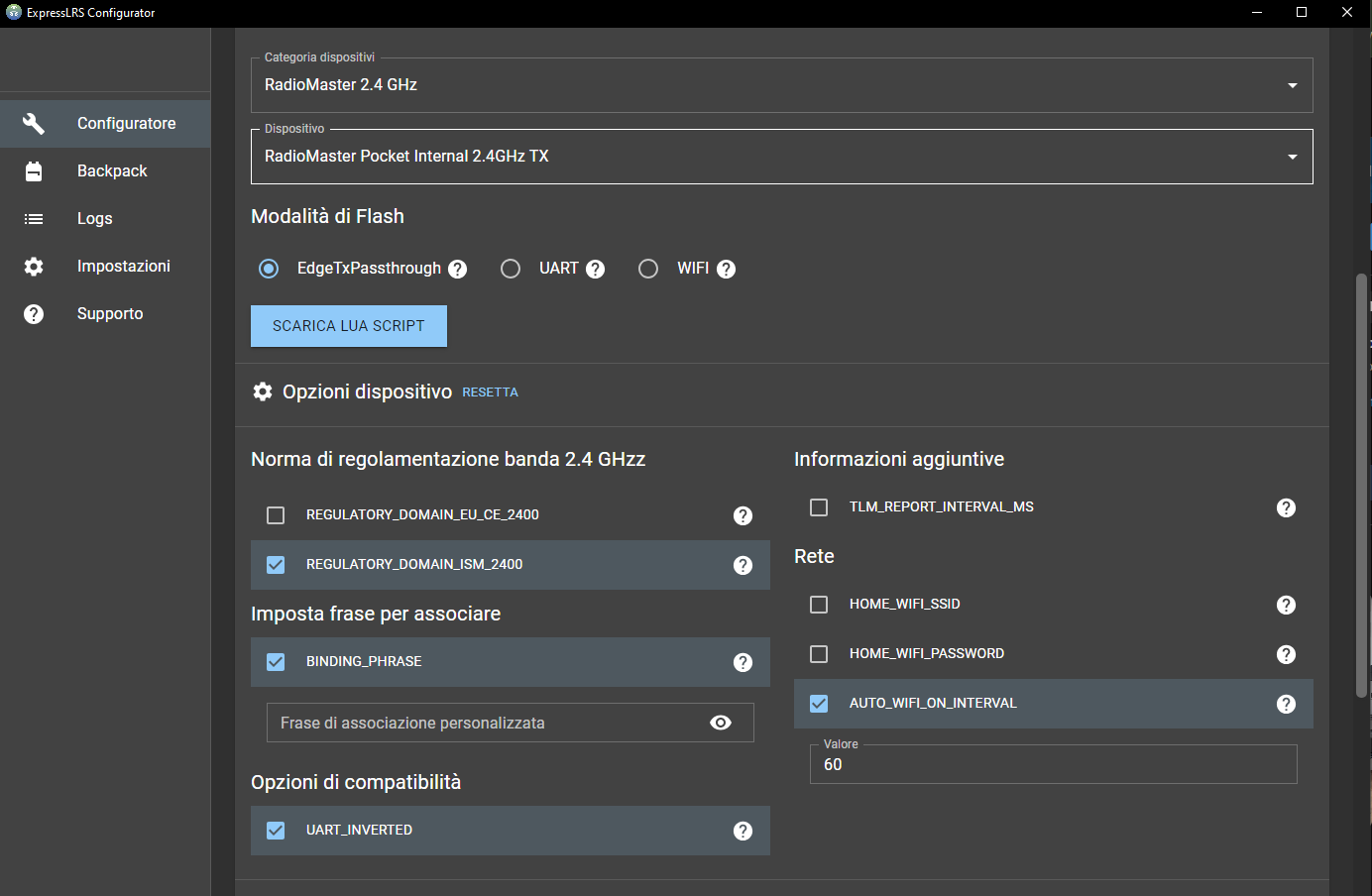This screenshot has height=896, width=1372.
Task: Uncheck the UART_INVERTED checkbox
Action: click(x=276, y=831)
